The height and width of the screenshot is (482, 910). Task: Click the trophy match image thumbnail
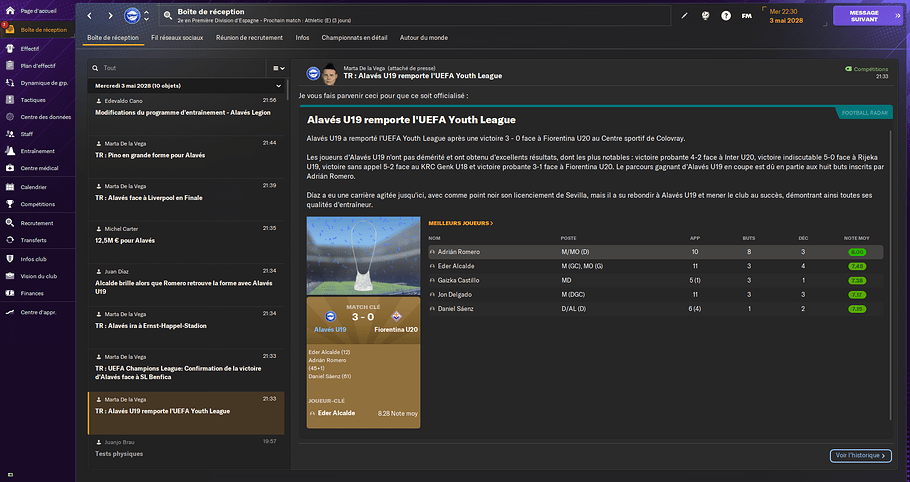pyautogui.click(x=363, y=256)
